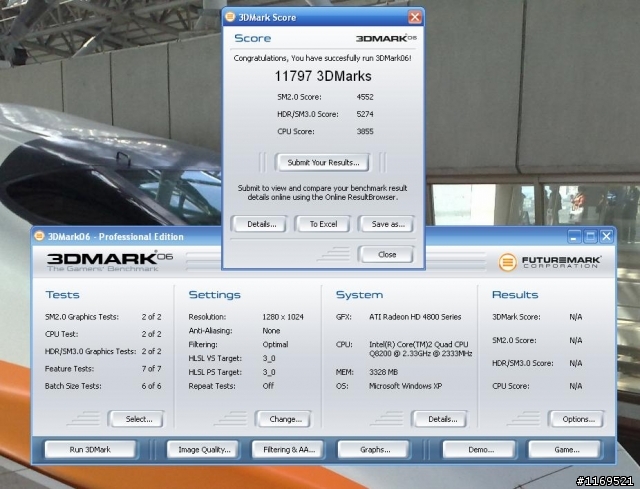Click the 3DMark06 logo in main window
The image size is (640, 489).
click(x=110, y=262)
